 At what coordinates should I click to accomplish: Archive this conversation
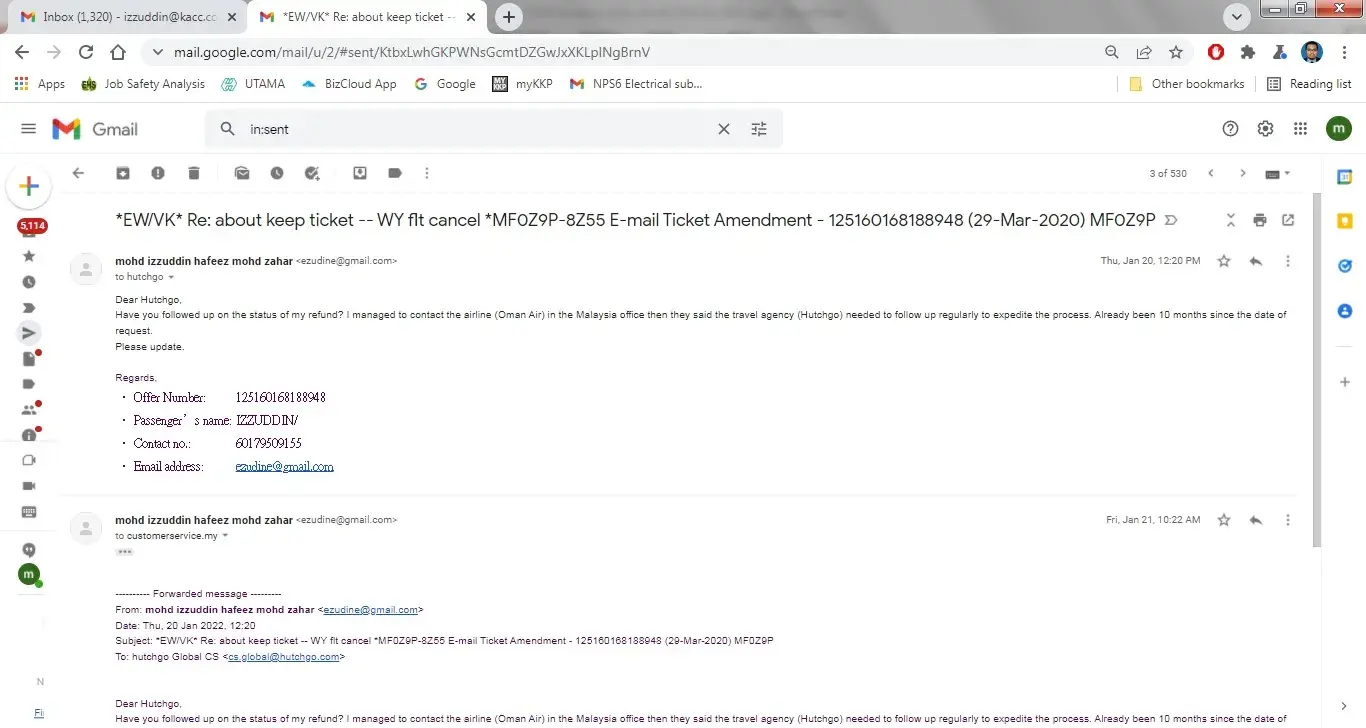[x=122, y=173]
